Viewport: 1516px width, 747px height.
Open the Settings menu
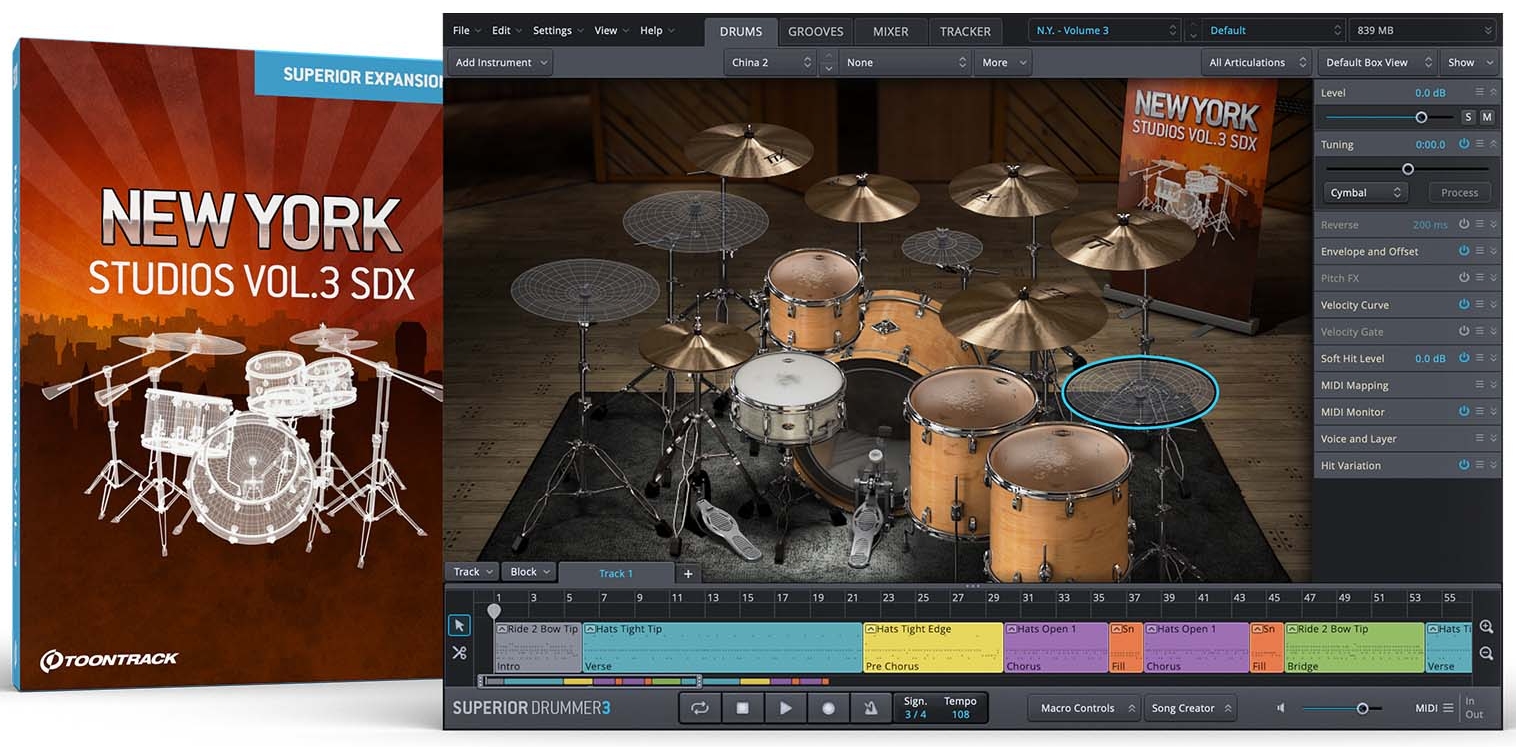click(557, 30)
